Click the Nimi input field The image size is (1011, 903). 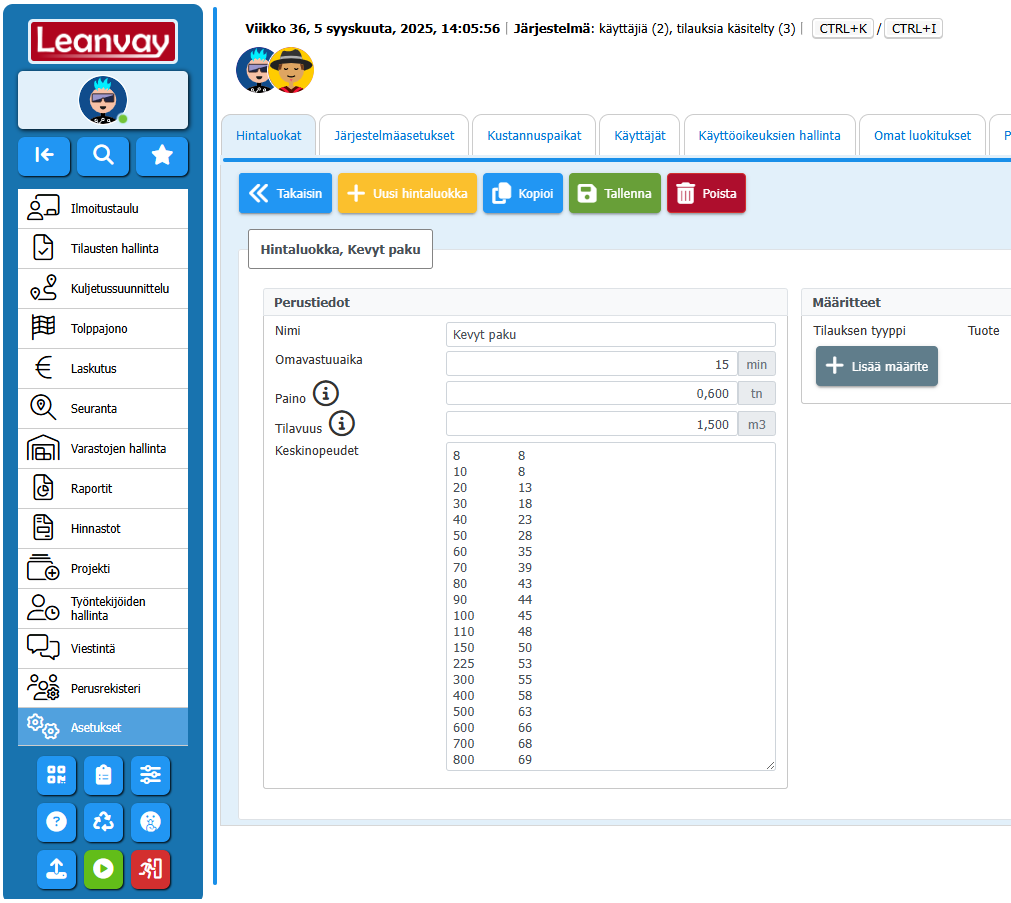pyautogui.click(x=610, y=335)
